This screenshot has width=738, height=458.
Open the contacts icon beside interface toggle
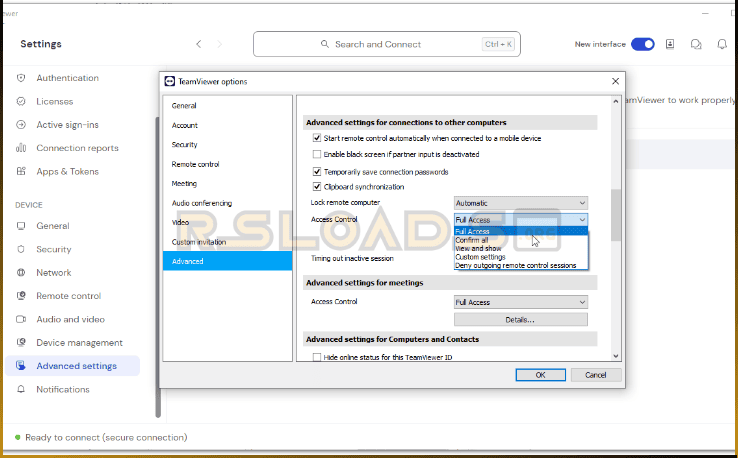[670, 44]
